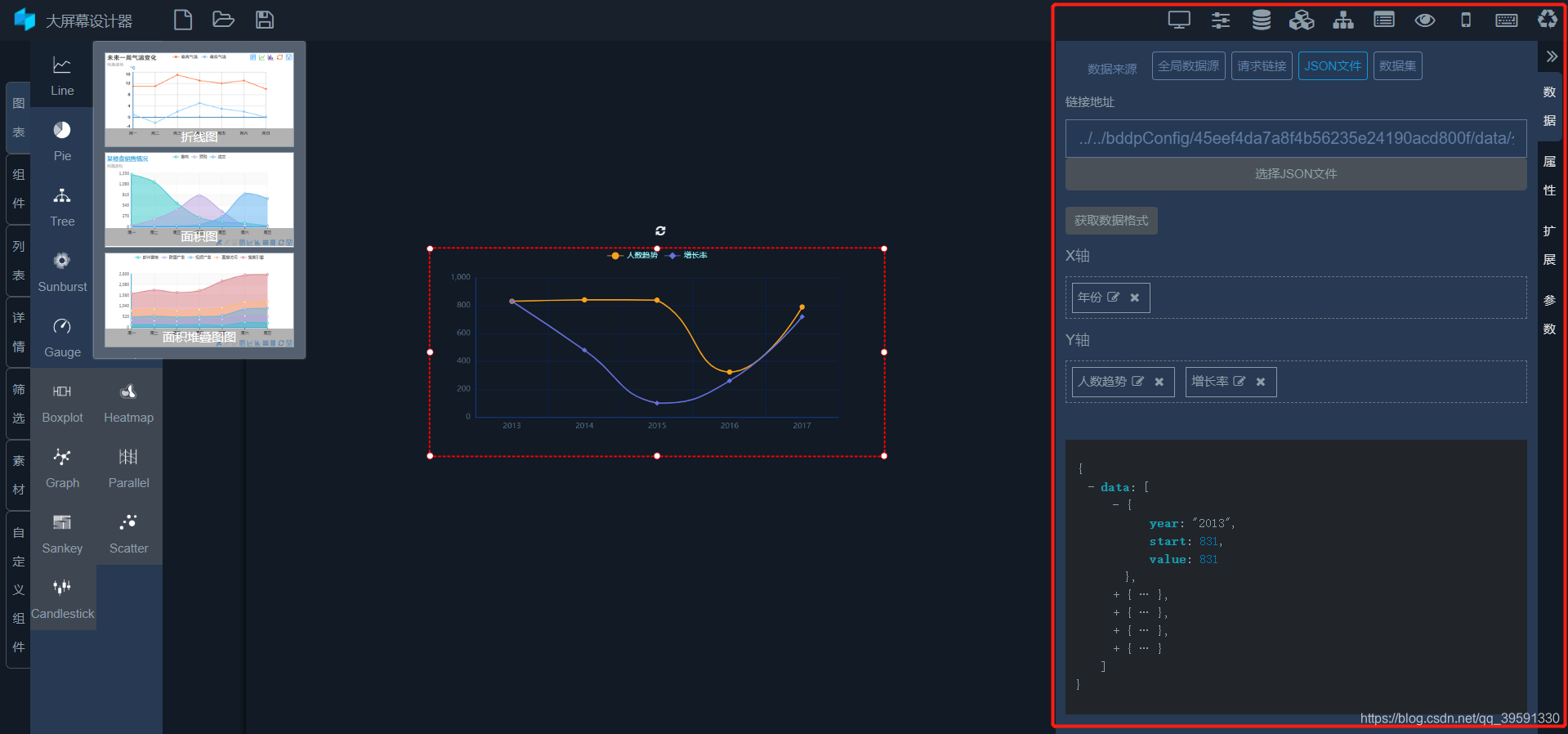
Task: Select the Scatter chart type
Action: point(128,534)
